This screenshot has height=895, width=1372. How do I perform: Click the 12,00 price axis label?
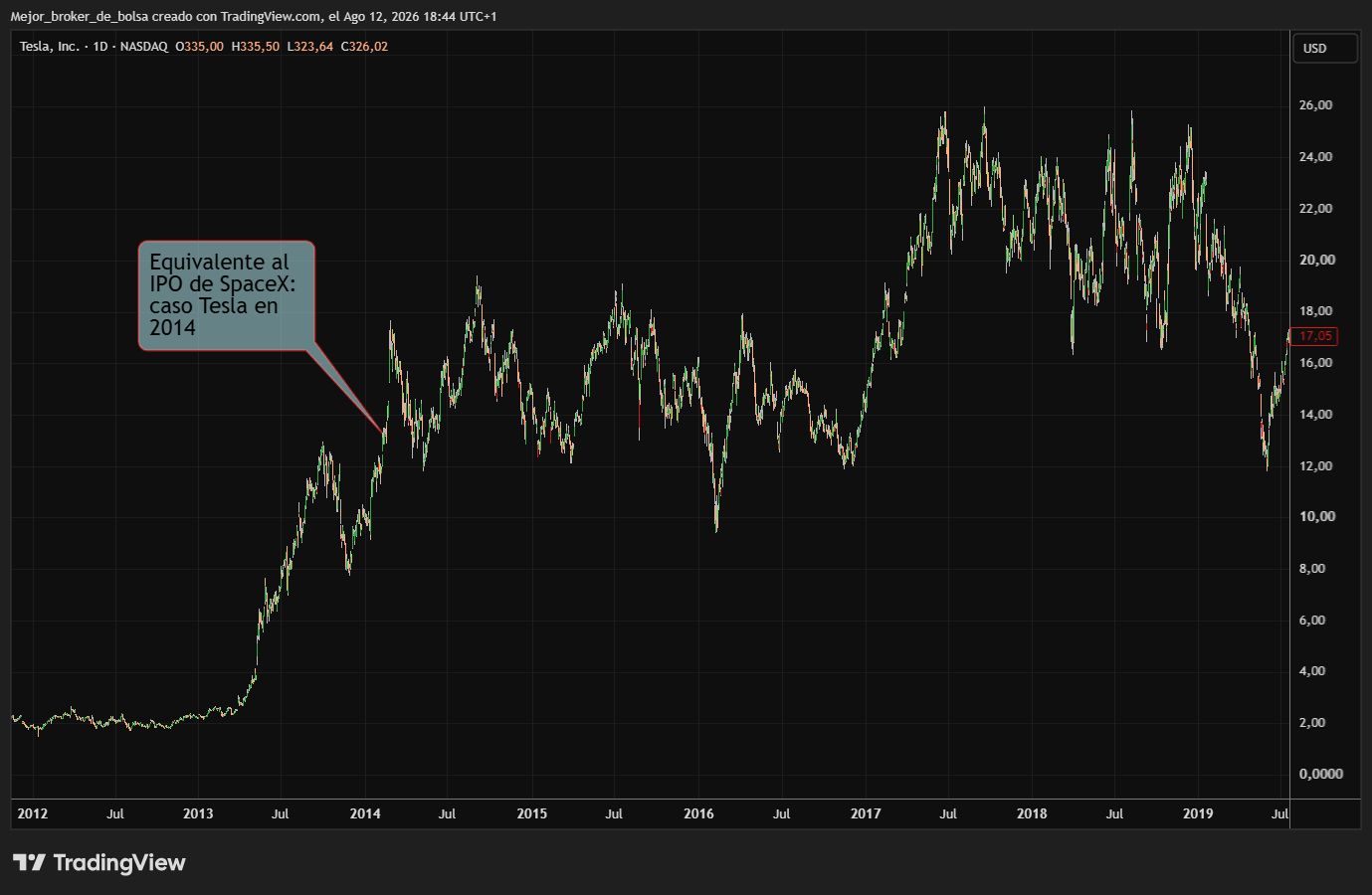pyautogui.click(x=1315, y=466)
